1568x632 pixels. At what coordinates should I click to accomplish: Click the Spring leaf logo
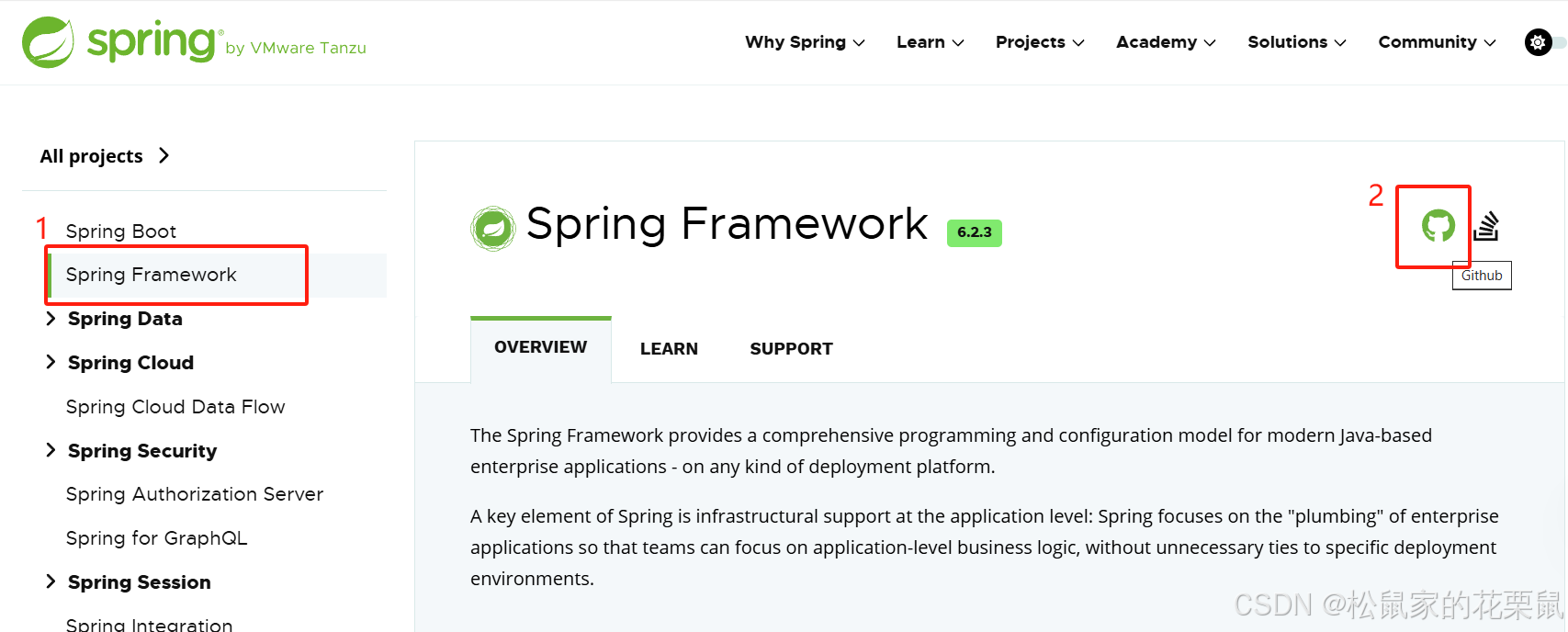coord(48,42)
